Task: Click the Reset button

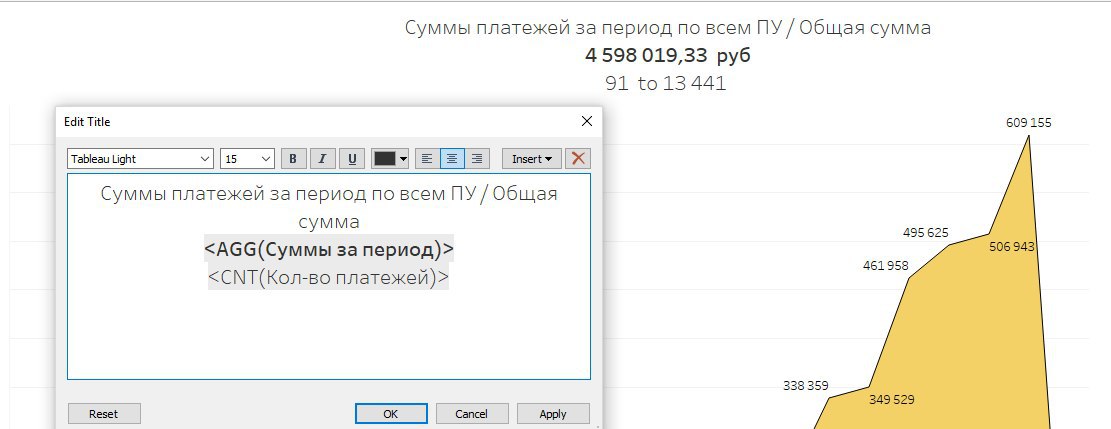Action: (104, 414)
